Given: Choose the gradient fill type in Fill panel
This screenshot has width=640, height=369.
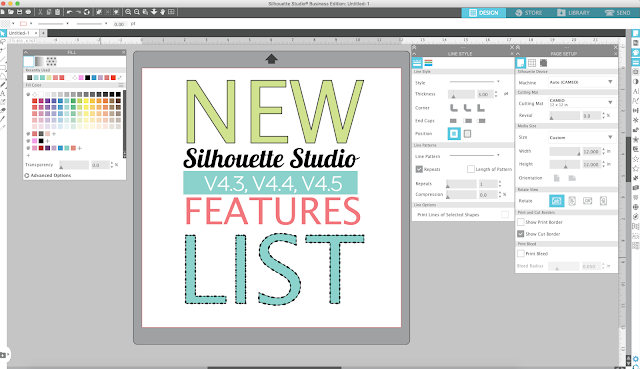Looking at the screenshot, I should tap(40, 62).
